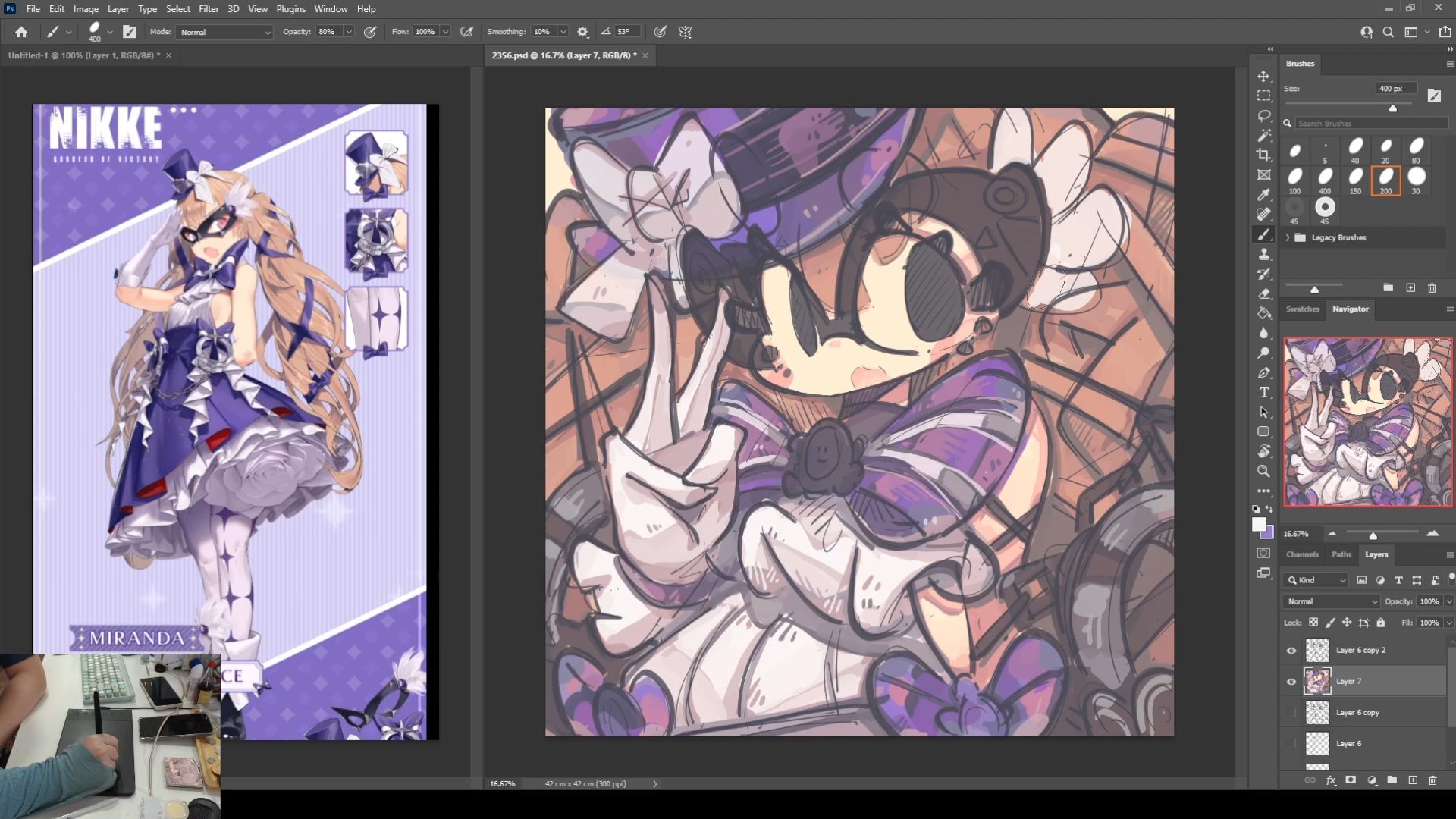Change screen mode icon
This screenshot has width=1456, height=819.
click(x=1263, y=573)
